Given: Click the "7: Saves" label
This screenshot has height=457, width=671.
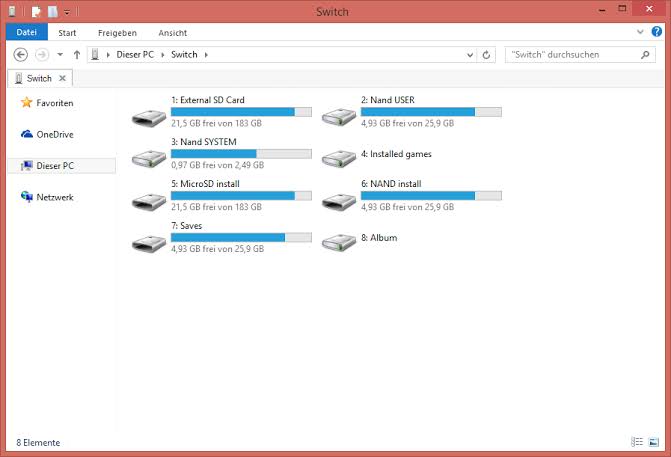Looking at the screenshot, I should pos(186,226).
